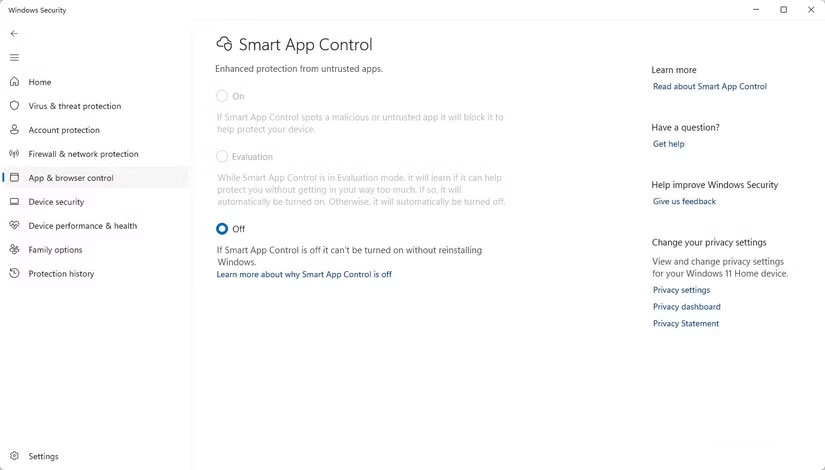The width and height of the screenshot is (825, 470).
Task: Learn more about why Smart App Control is off
Action: click(304, 274)
